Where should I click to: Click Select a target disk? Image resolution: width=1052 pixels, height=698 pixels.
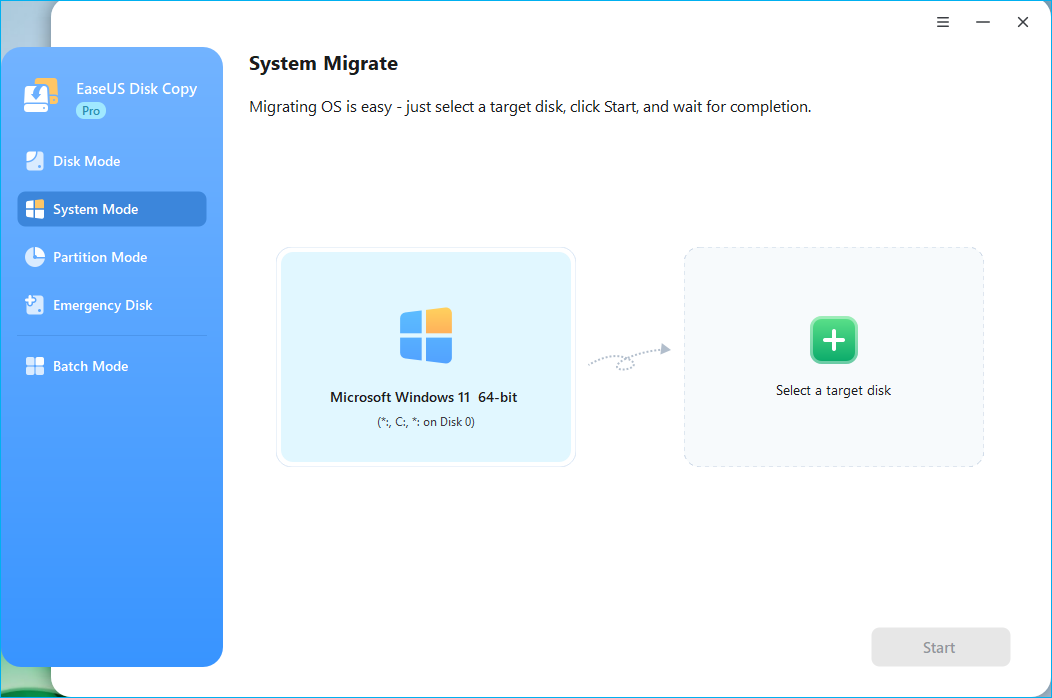833,390
